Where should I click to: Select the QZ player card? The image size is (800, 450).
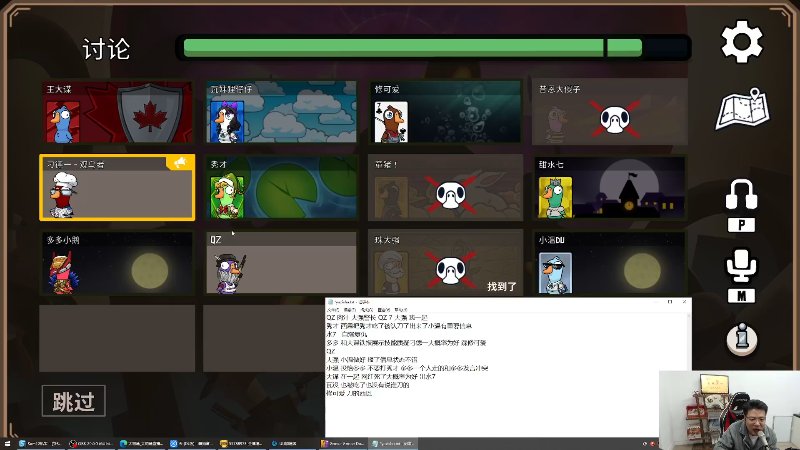(281, 263)
